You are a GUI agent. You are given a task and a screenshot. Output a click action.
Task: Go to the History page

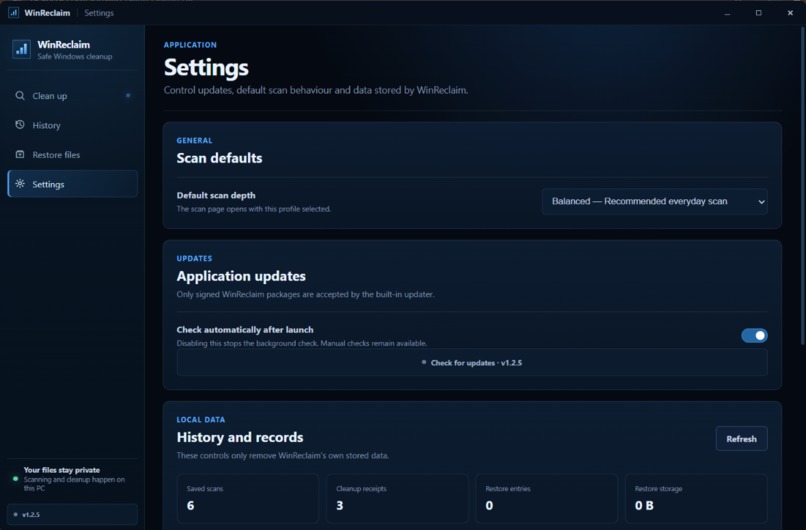(x=72, y=125)
